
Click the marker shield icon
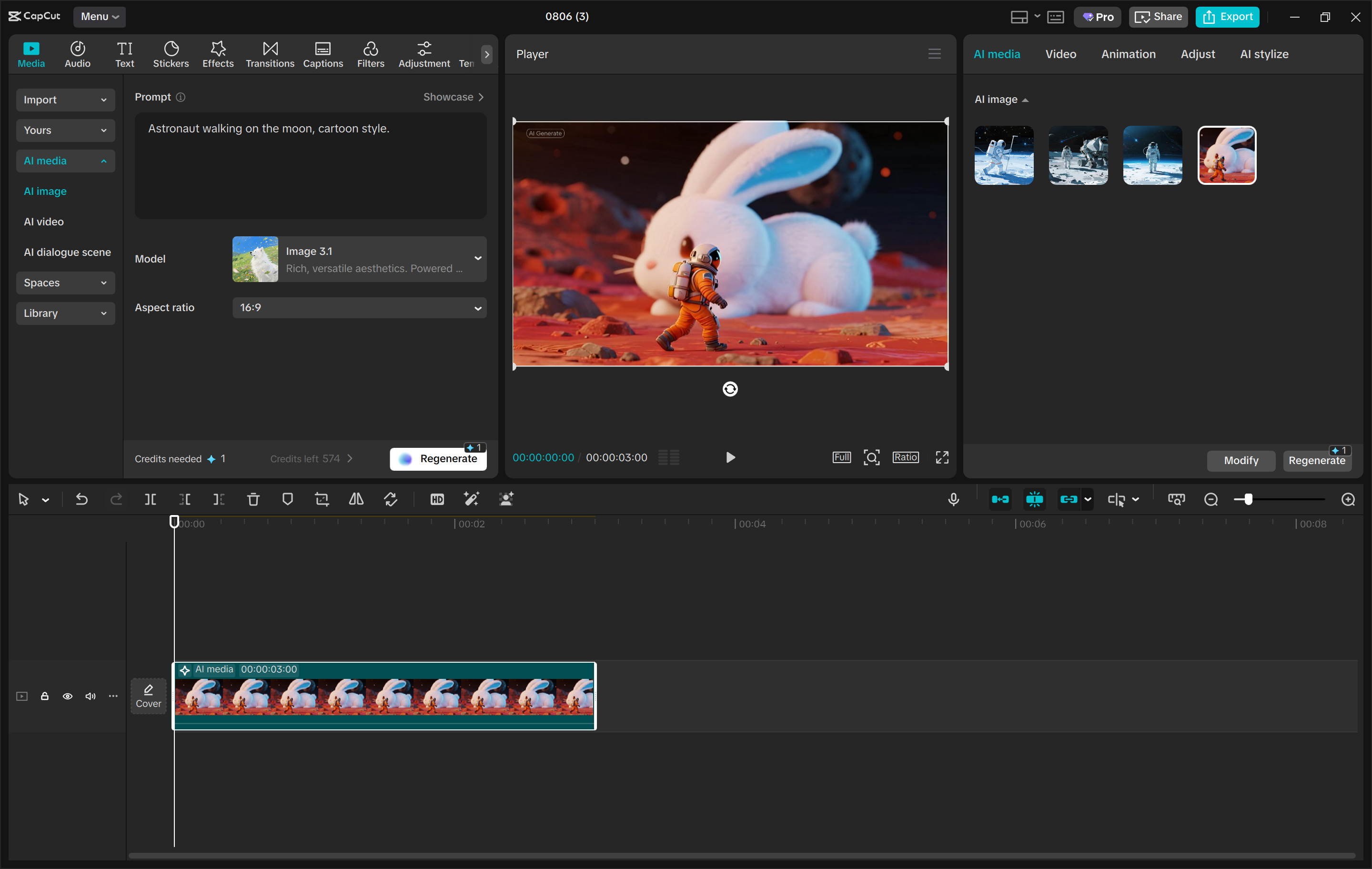(x=288, y=499)
